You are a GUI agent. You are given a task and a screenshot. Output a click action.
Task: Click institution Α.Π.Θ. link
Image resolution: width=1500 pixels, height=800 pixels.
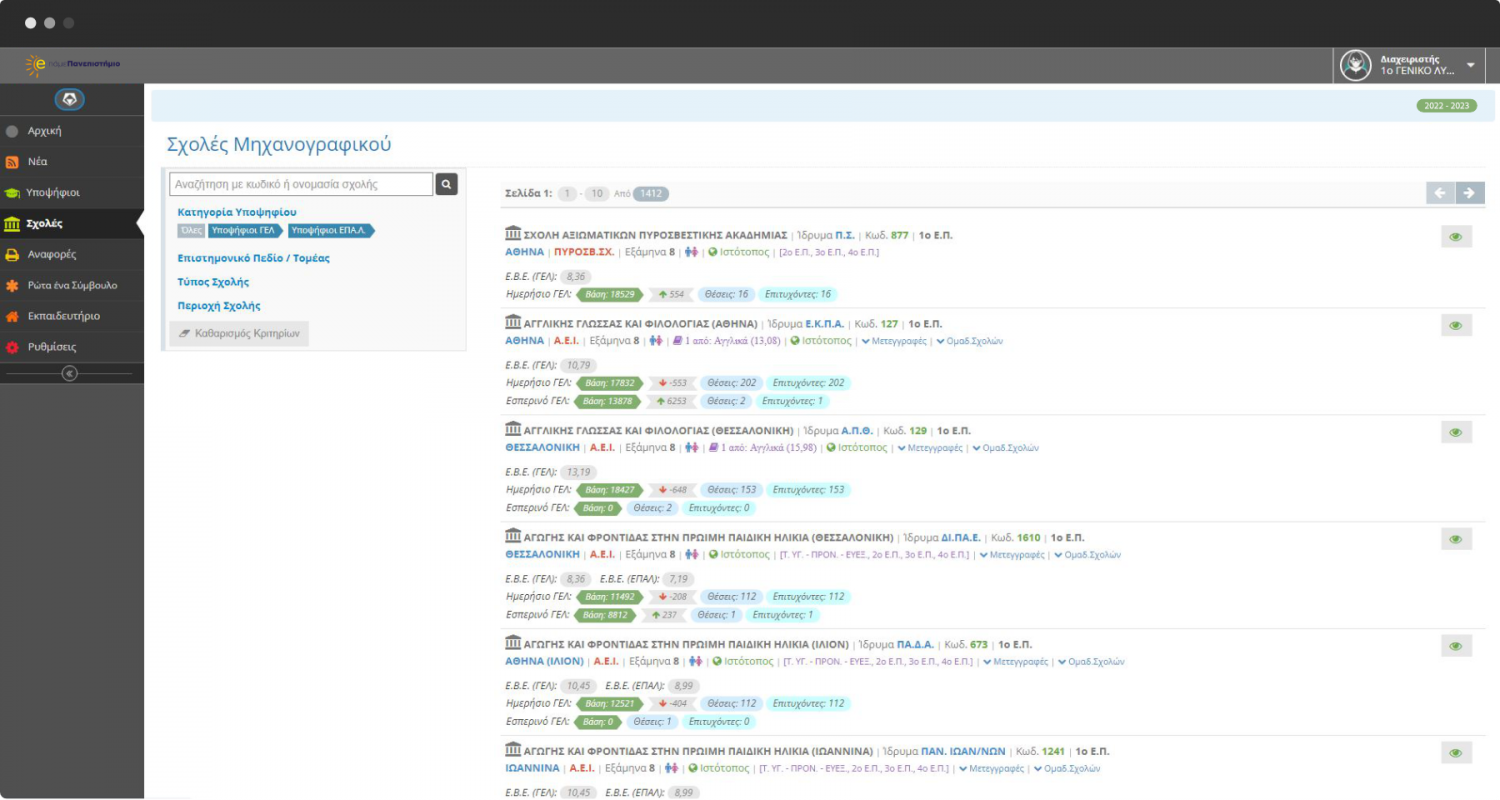click(859, 431)
